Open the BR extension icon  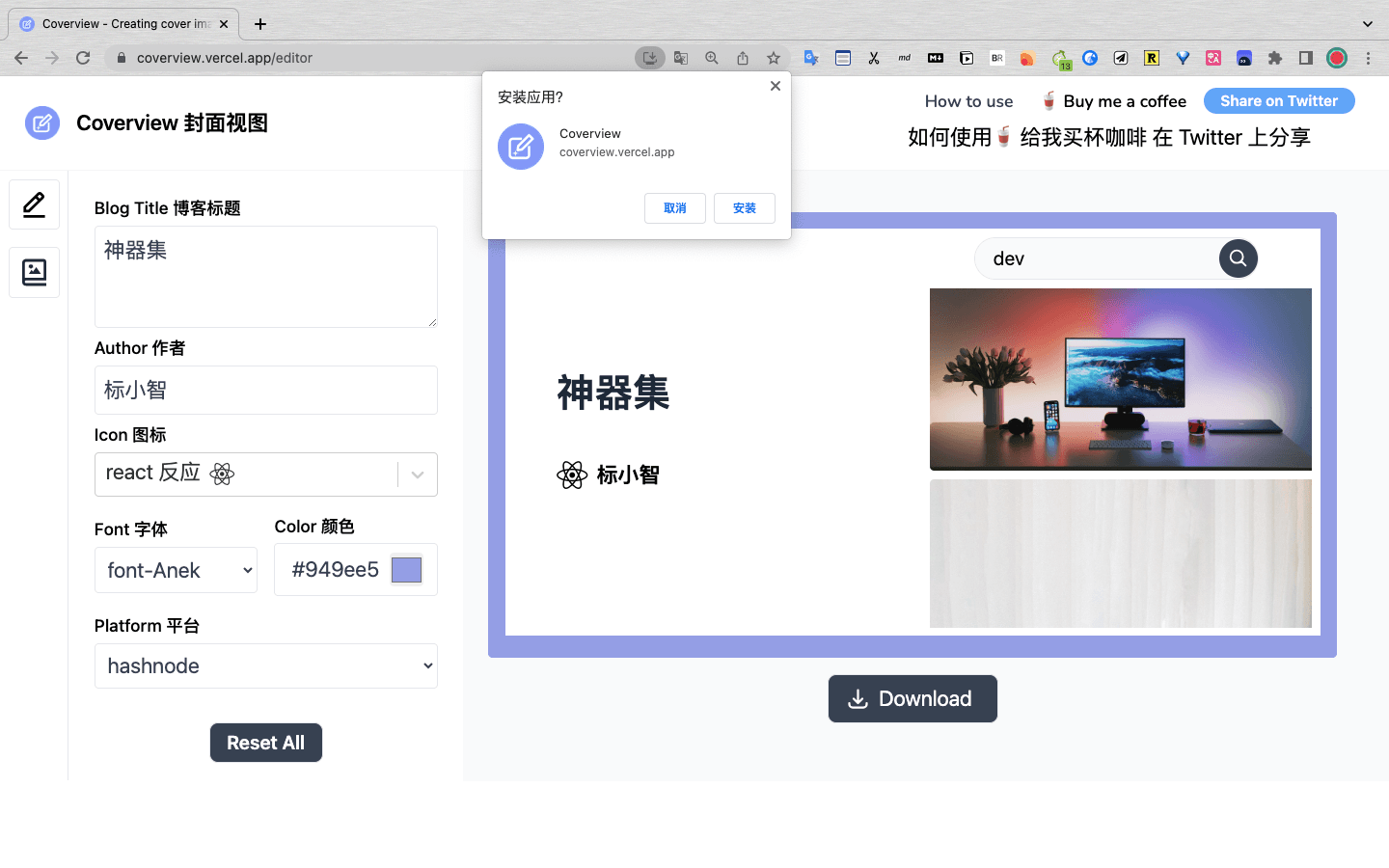pyautogui.click(x=997, y=58)
